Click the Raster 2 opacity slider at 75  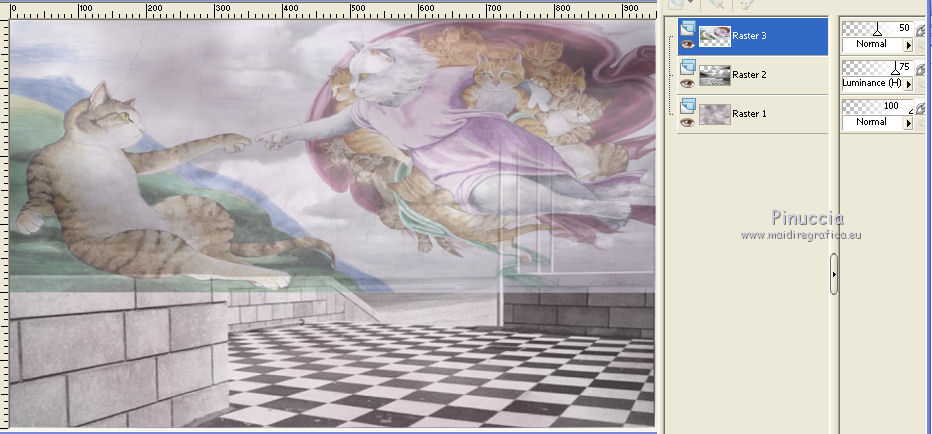click(877, 67)
